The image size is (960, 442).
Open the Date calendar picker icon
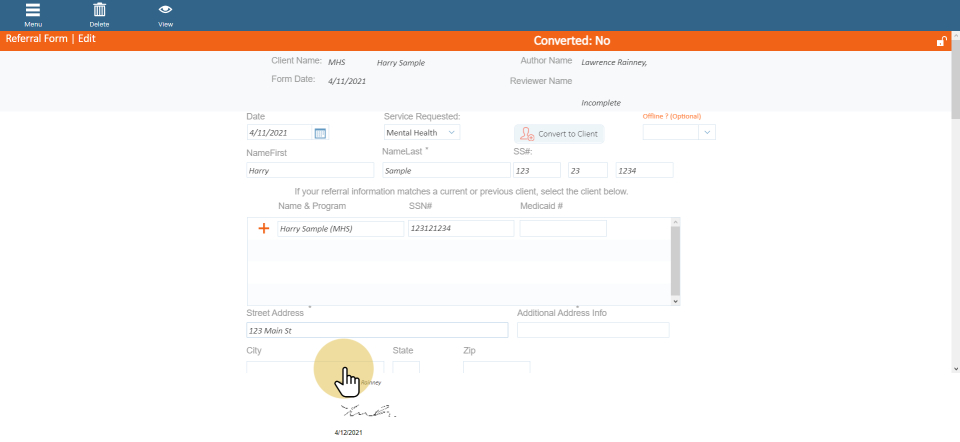click(x=320, y=133)
